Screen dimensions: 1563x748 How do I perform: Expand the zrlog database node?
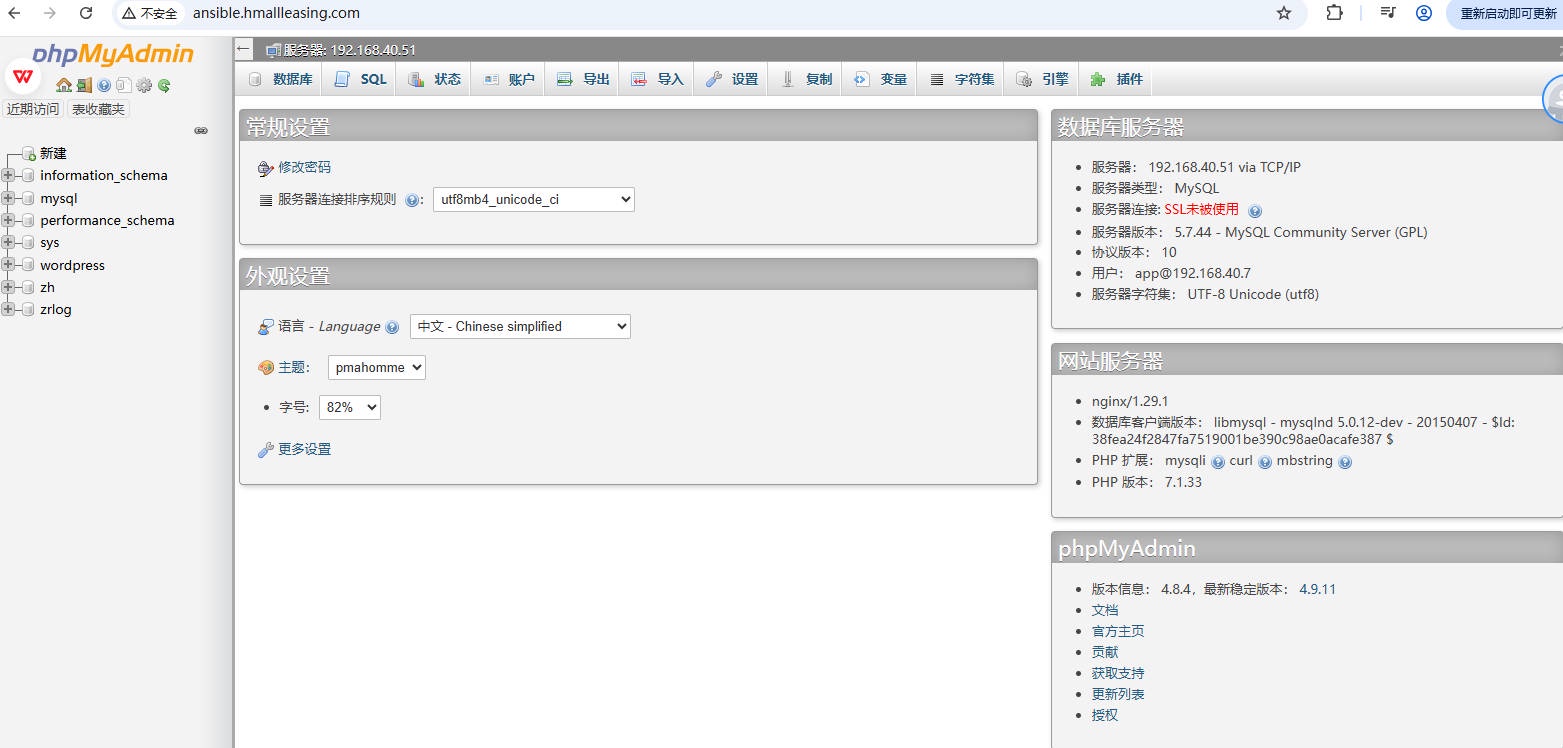coord(8,309)
